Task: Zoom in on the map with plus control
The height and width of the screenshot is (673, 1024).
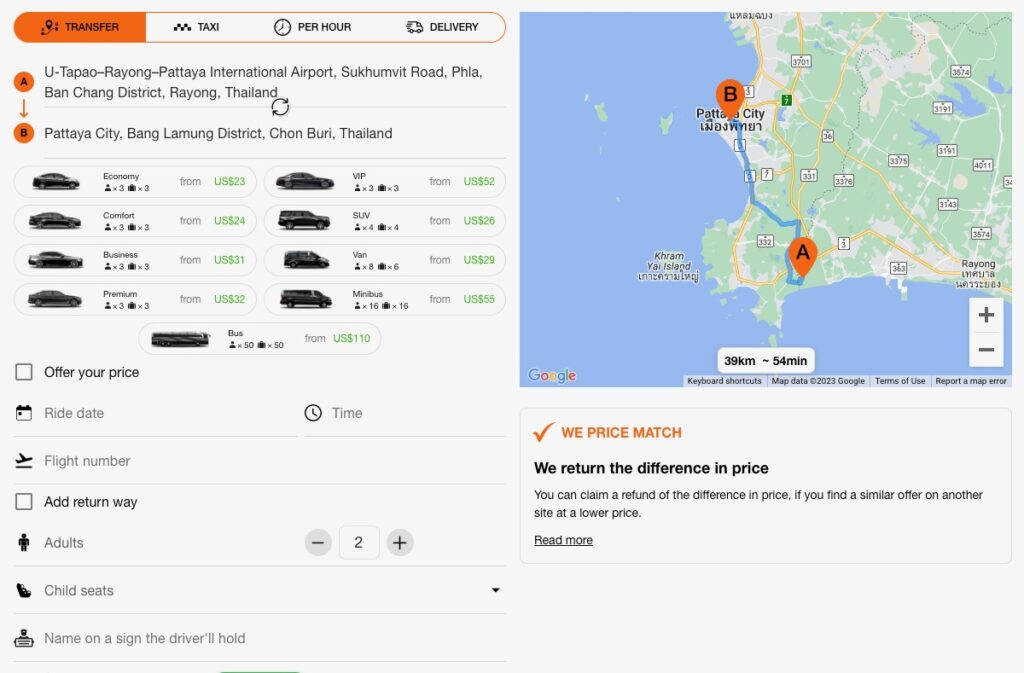Action: 986,315
